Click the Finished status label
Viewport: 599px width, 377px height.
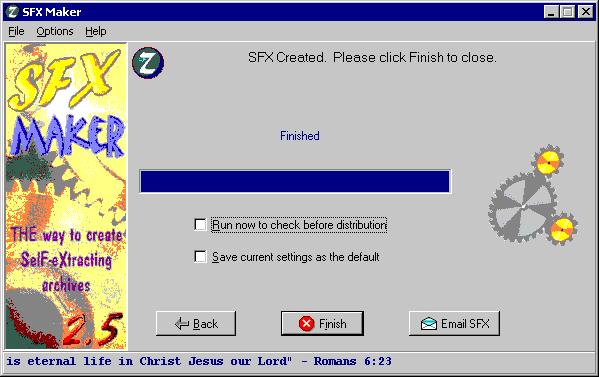pyautogui.click(x=300, y=136)
